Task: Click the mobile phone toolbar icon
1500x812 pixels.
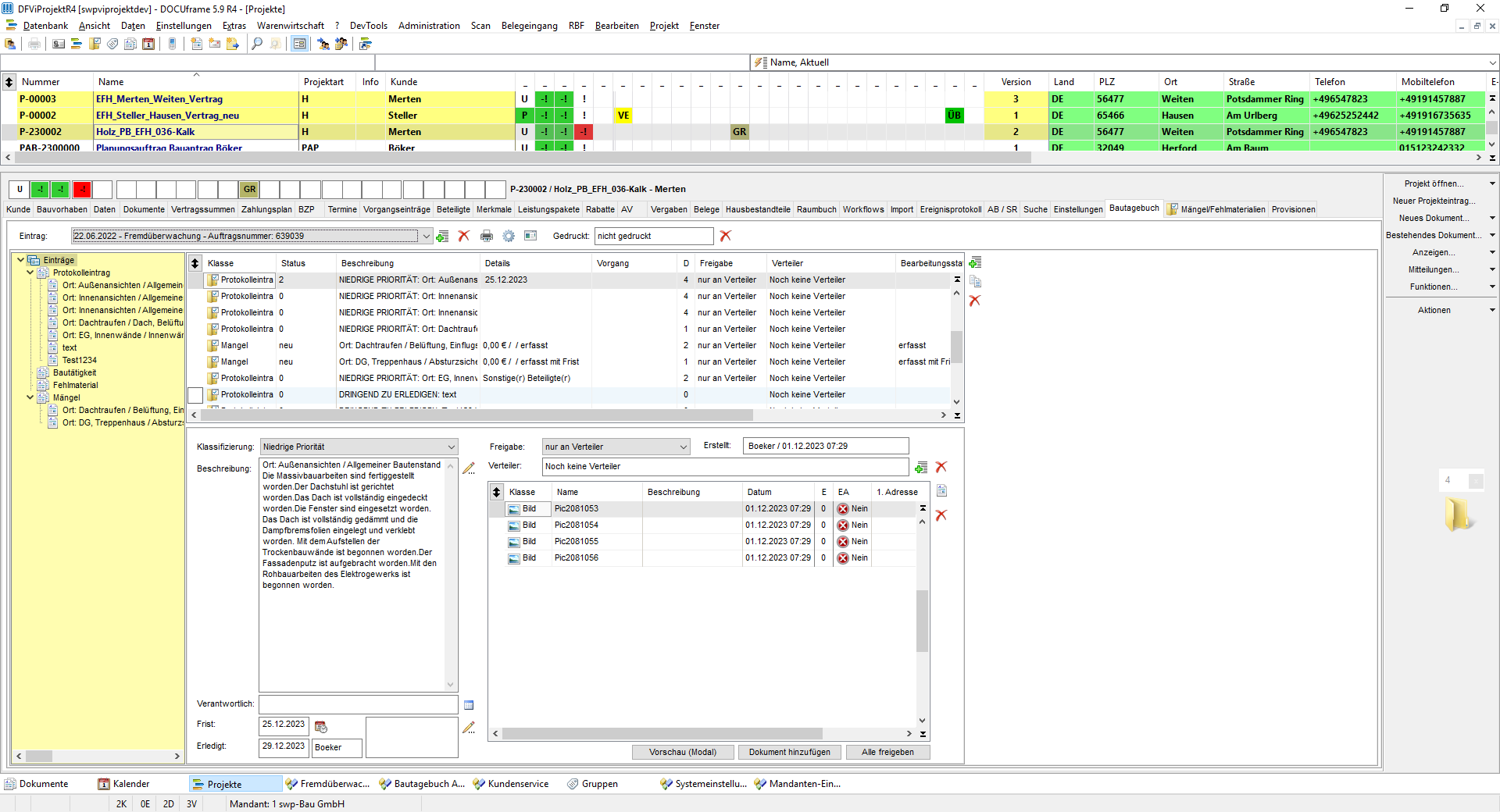Action: pos(173,44)
